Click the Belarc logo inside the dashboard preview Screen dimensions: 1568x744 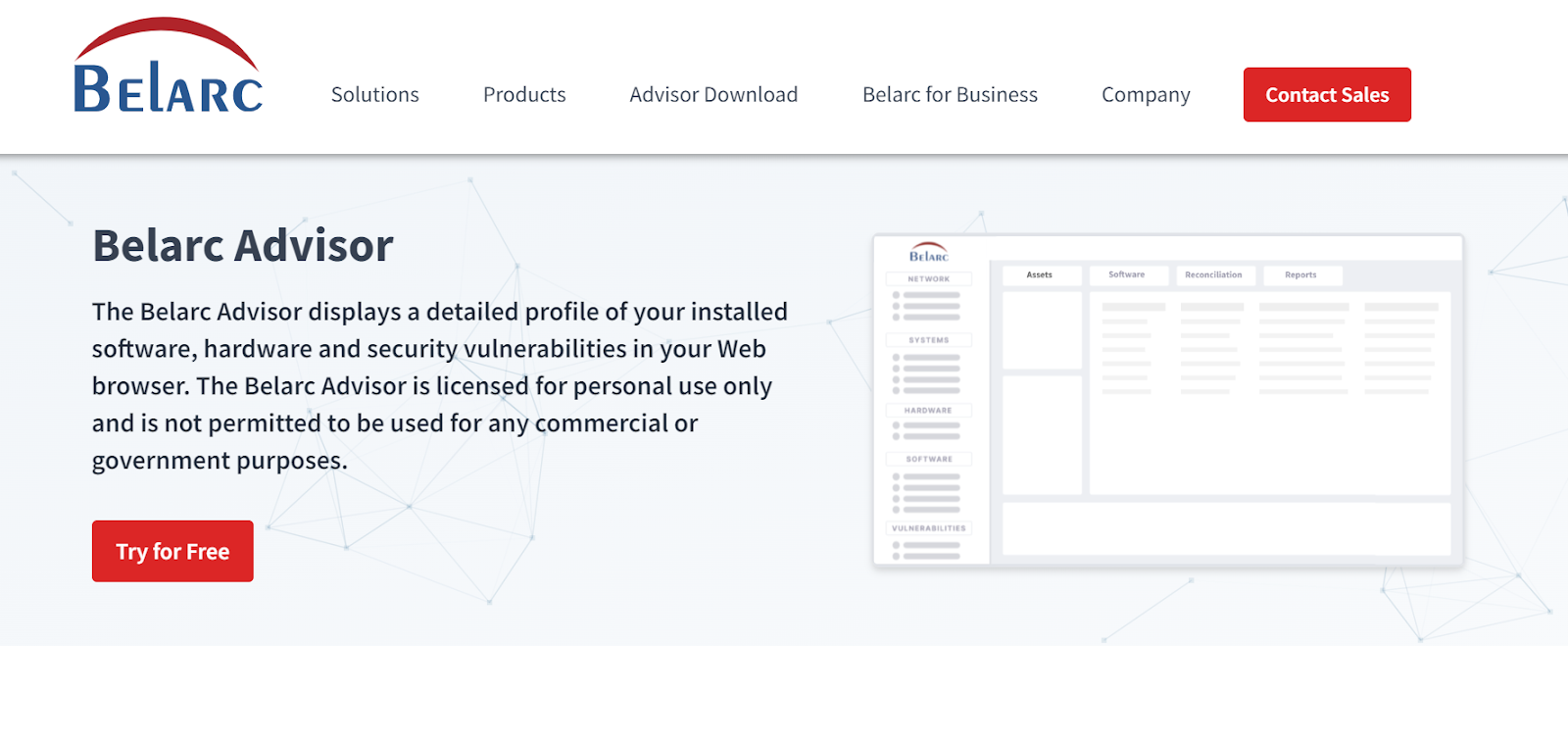[x=928, y=253]
